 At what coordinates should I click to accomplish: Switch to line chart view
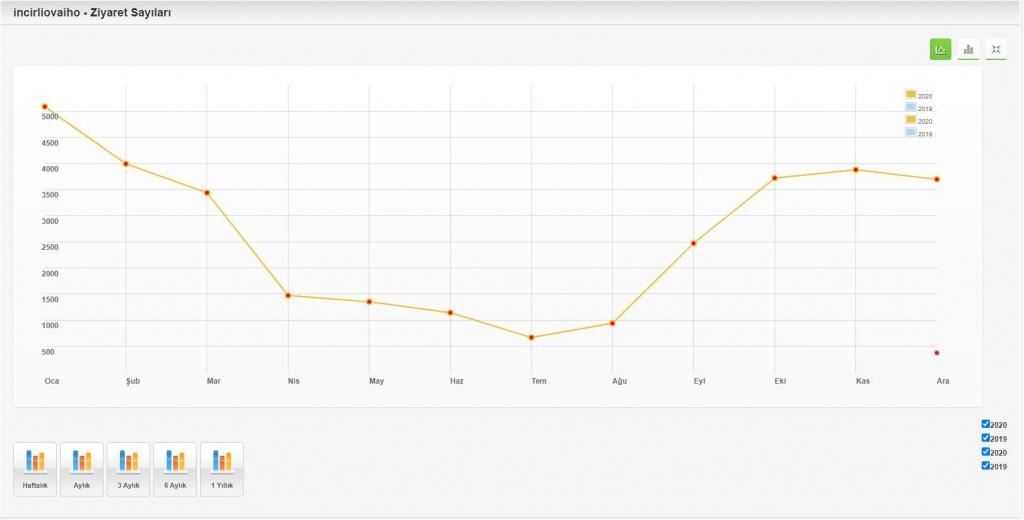tap(940, 49)
